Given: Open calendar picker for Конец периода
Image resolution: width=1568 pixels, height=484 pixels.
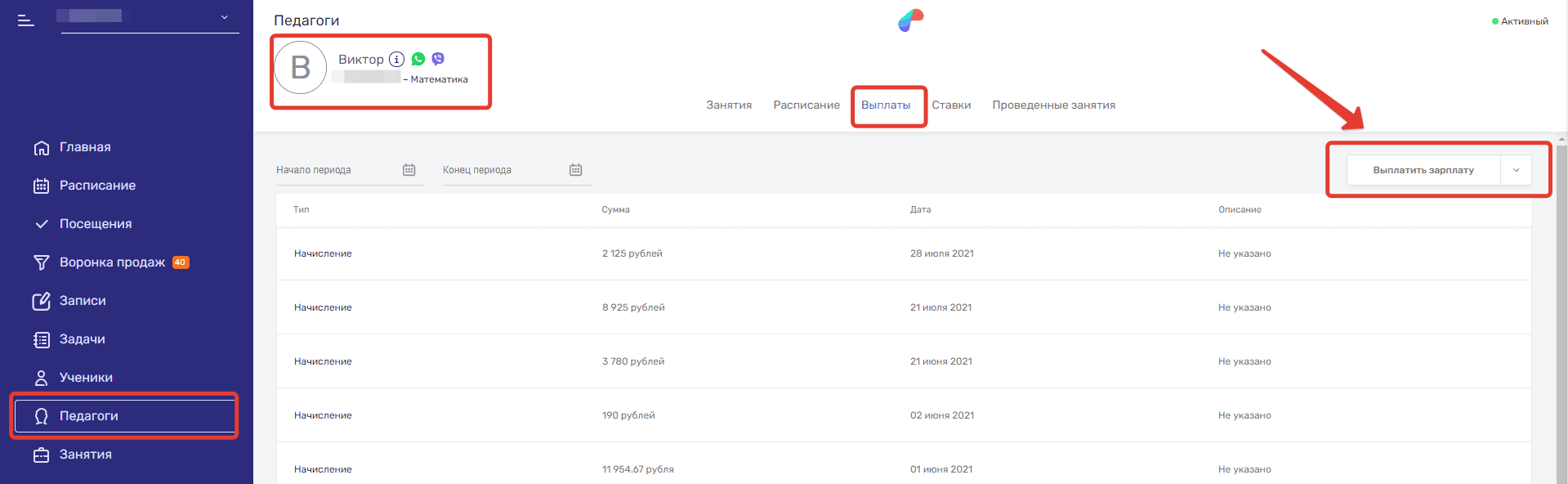Looking at the screenshot, I should pos(575,170).
